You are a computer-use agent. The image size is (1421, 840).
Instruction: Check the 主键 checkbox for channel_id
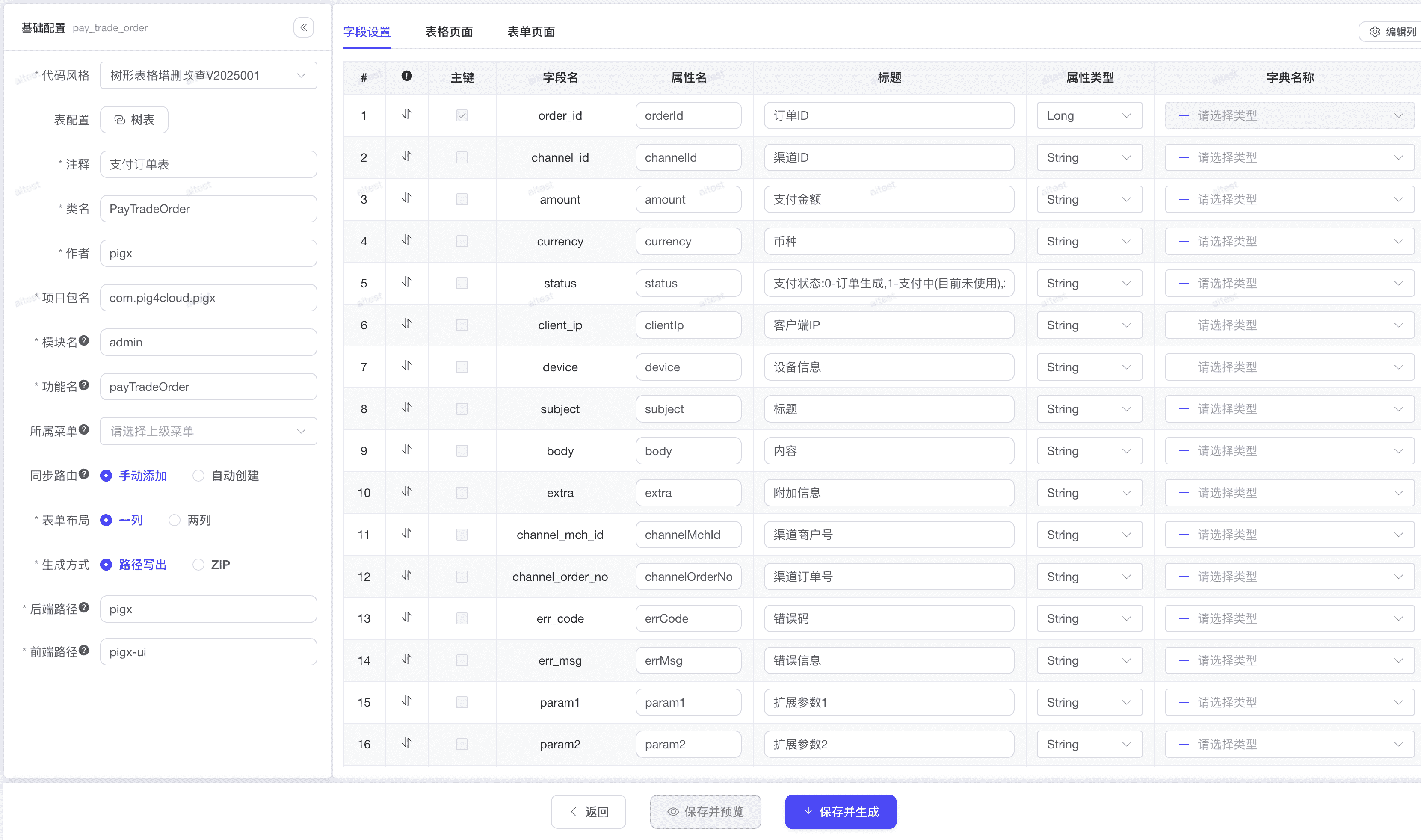462,157
